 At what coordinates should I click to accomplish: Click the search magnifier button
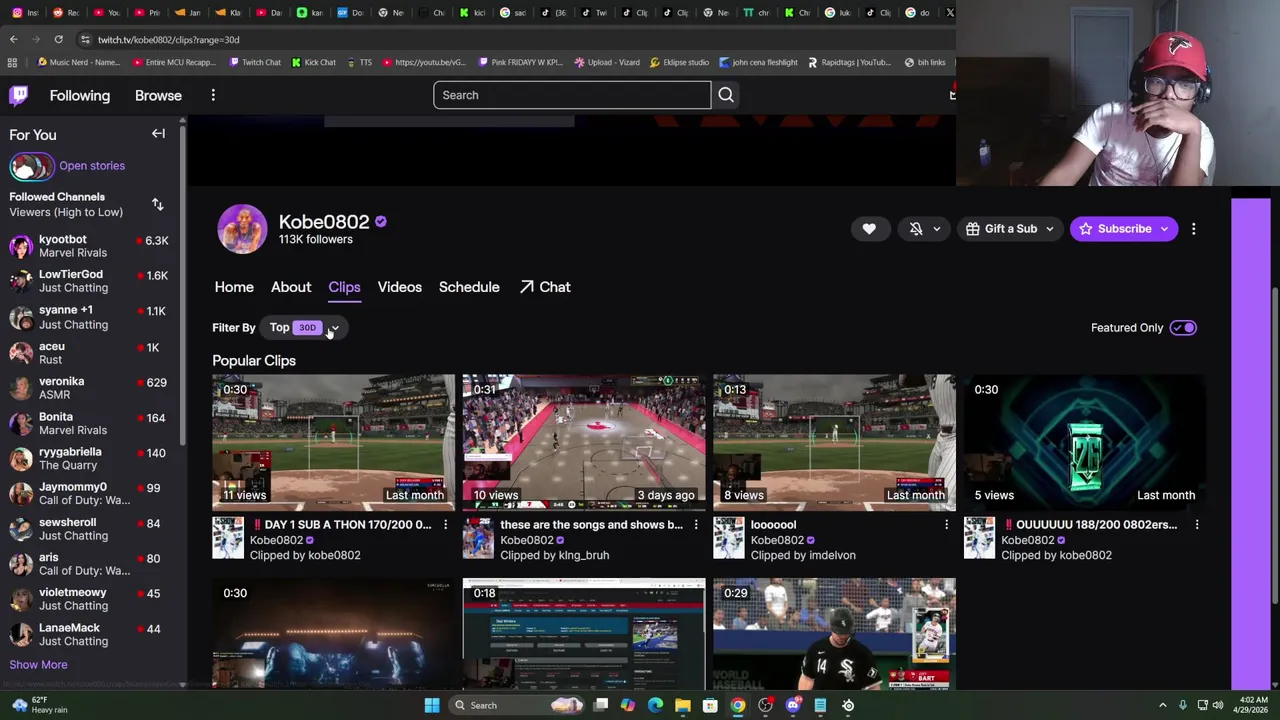coord(726,95)
